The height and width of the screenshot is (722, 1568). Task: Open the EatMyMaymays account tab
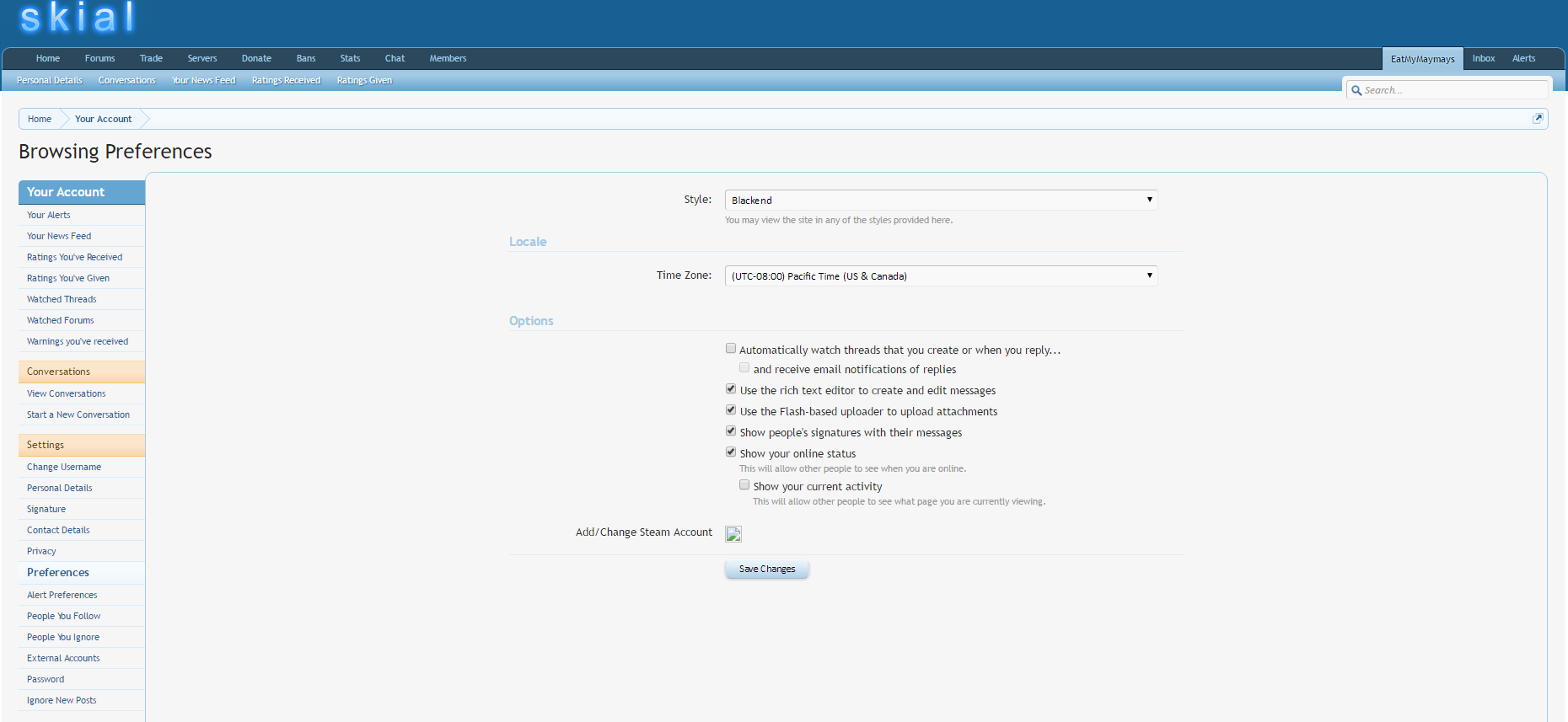(x=1423, y=59)
